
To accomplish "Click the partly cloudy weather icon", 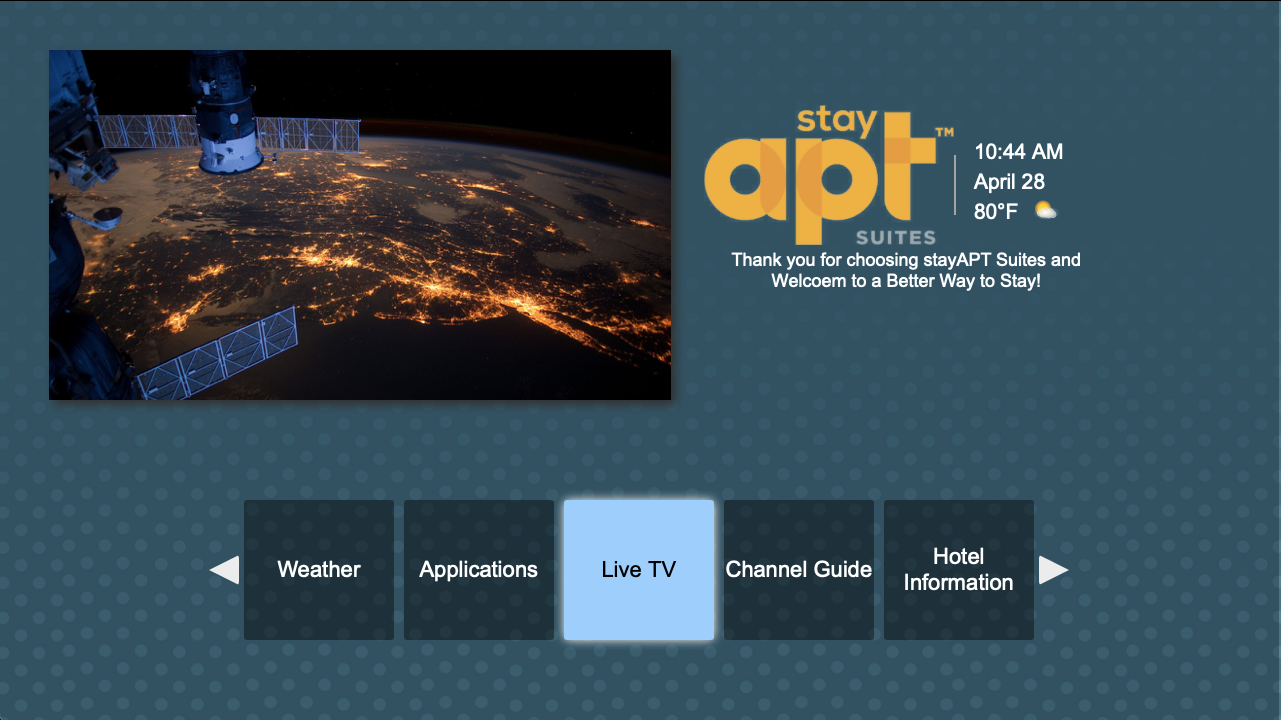I will (1045, 210).
